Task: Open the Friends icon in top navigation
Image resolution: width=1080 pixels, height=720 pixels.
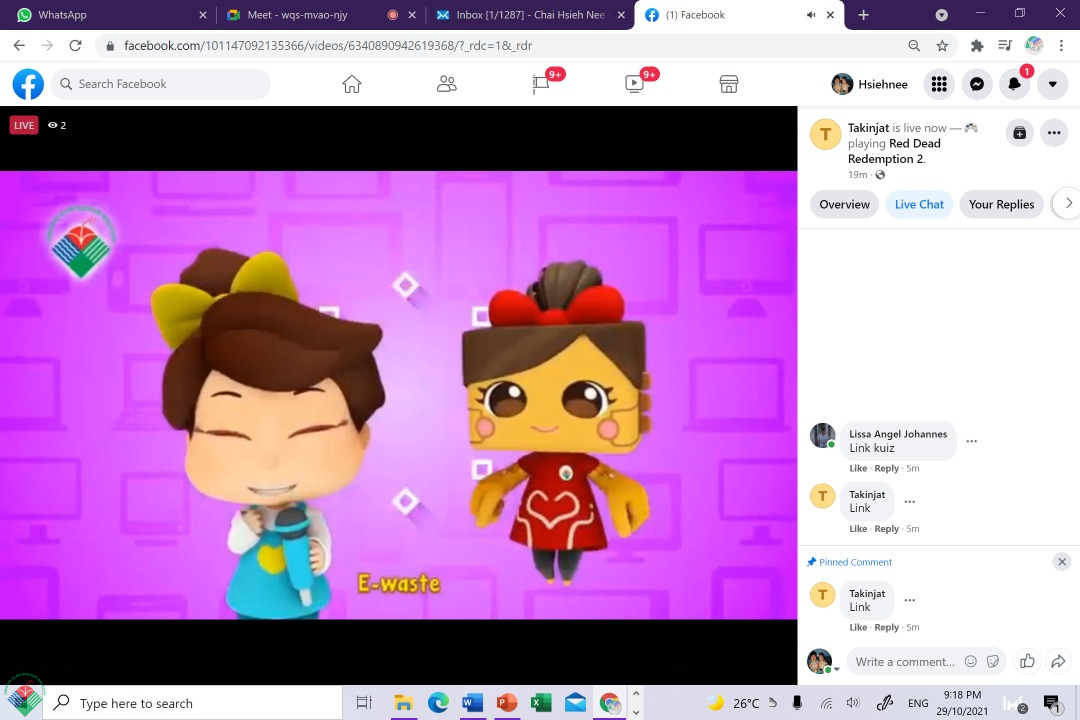Action: pyautogui.click(x=446, y=84)
